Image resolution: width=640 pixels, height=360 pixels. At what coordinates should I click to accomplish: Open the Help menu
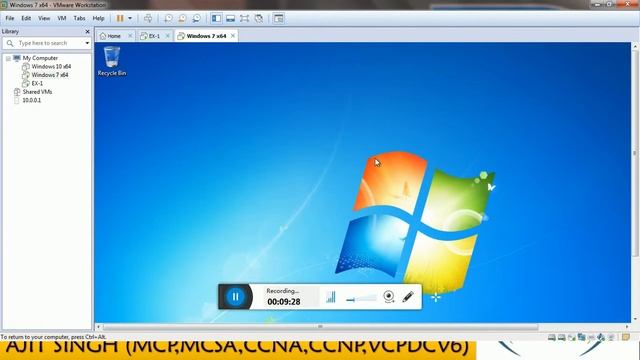point(98,18)
